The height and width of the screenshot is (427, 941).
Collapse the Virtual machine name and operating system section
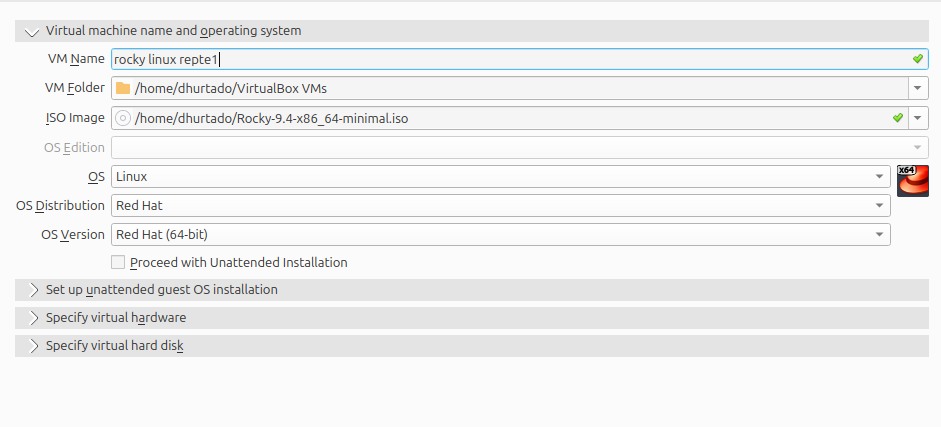pos(32,31)
